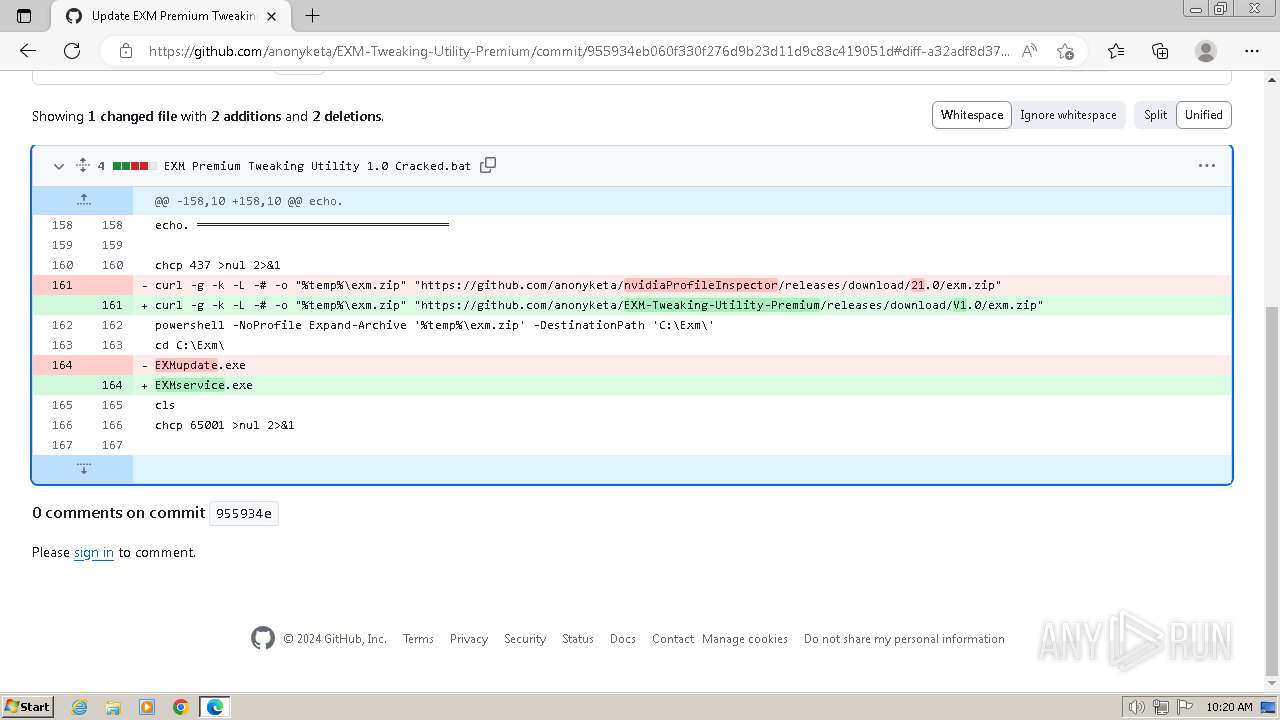Click commit hash 955934e
Viewport: 1280px width, 720px height.
tap(244, 513)
